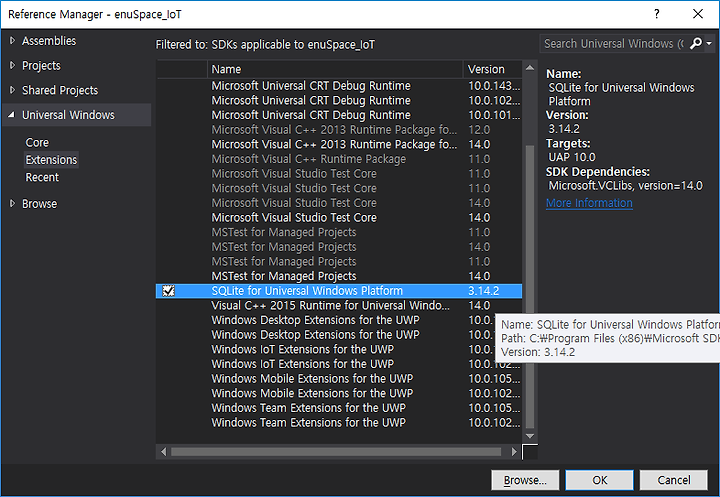
Task: Sort by the Name column header
Action: [x=335, y=69]
